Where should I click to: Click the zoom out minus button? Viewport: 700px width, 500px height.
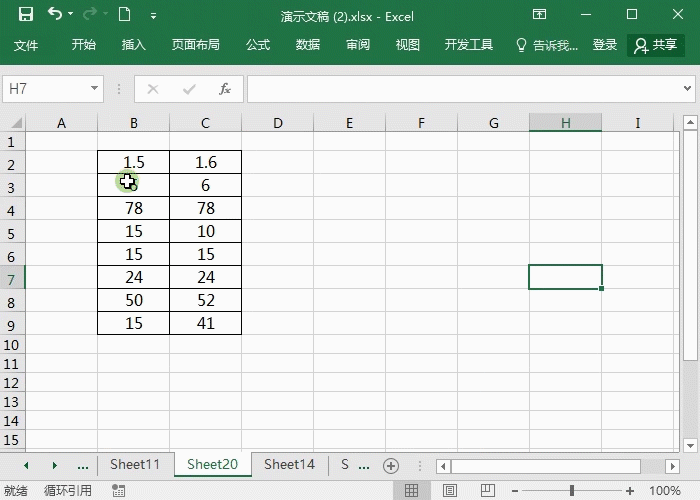(x=515, y=491)
